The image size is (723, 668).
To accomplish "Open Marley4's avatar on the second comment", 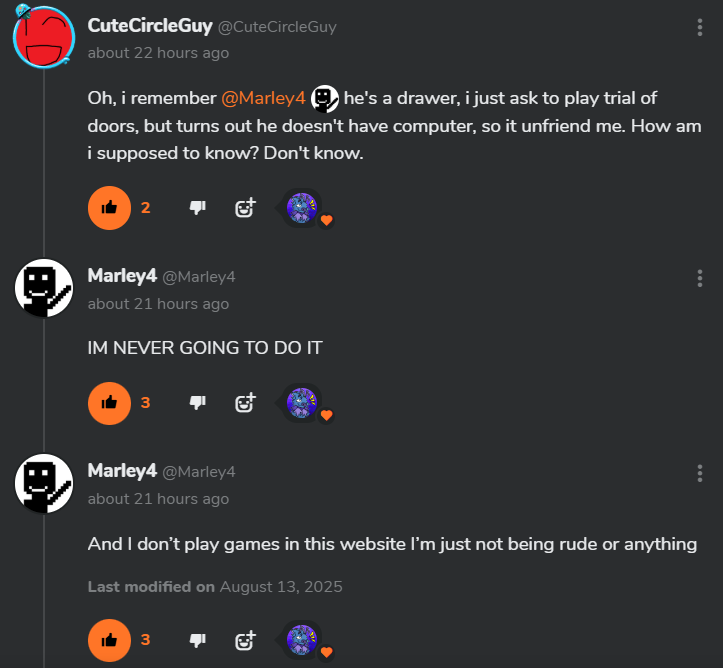I will [x=44, y=288].
